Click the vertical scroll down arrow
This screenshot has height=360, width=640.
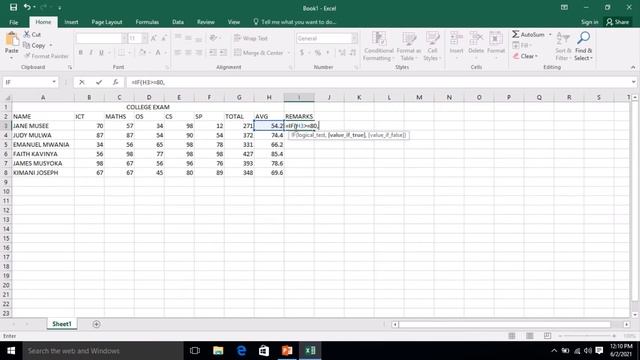tap(635, 314)
